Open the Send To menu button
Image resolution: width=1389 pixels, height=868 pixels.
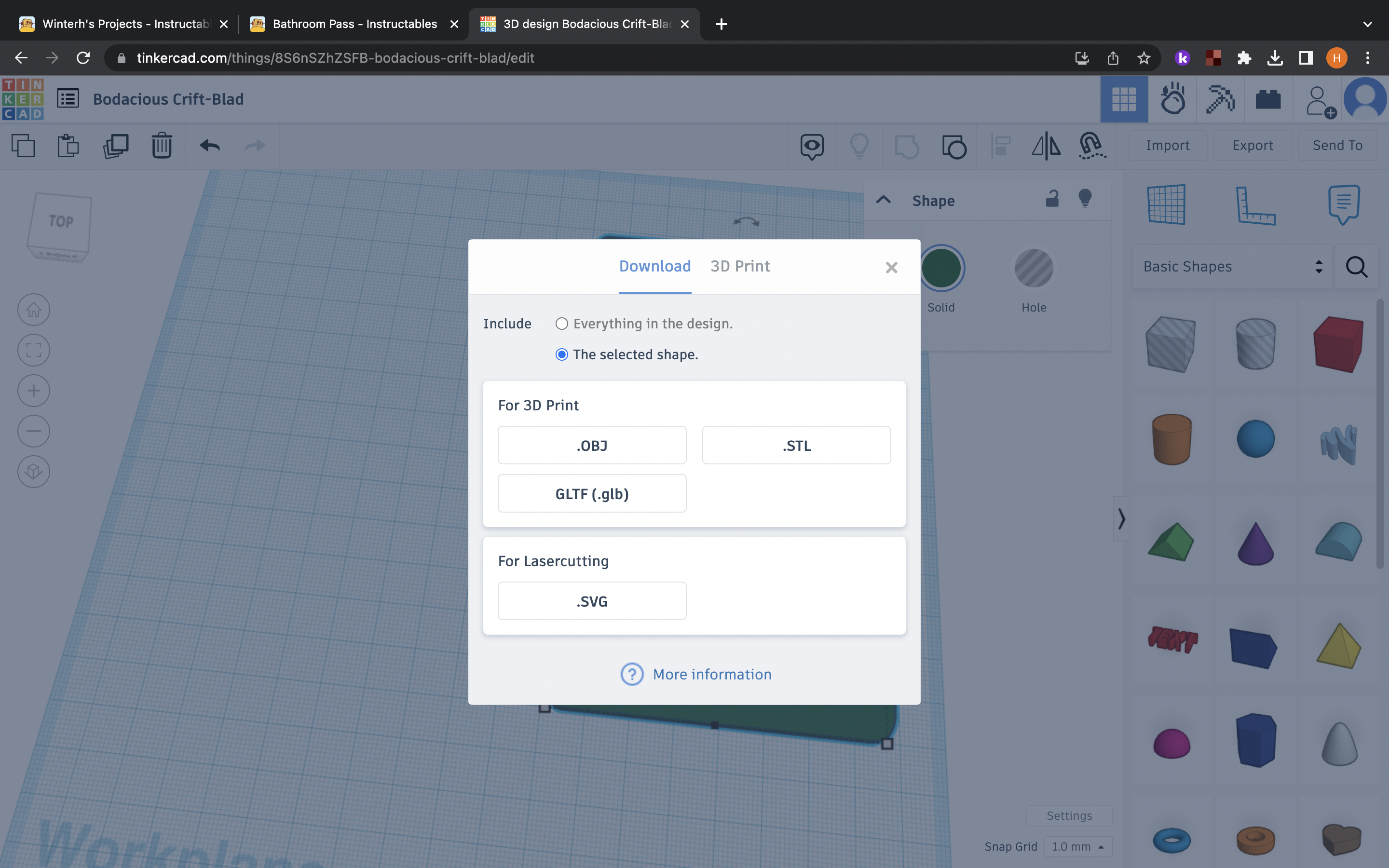(x=1337, y=146)
